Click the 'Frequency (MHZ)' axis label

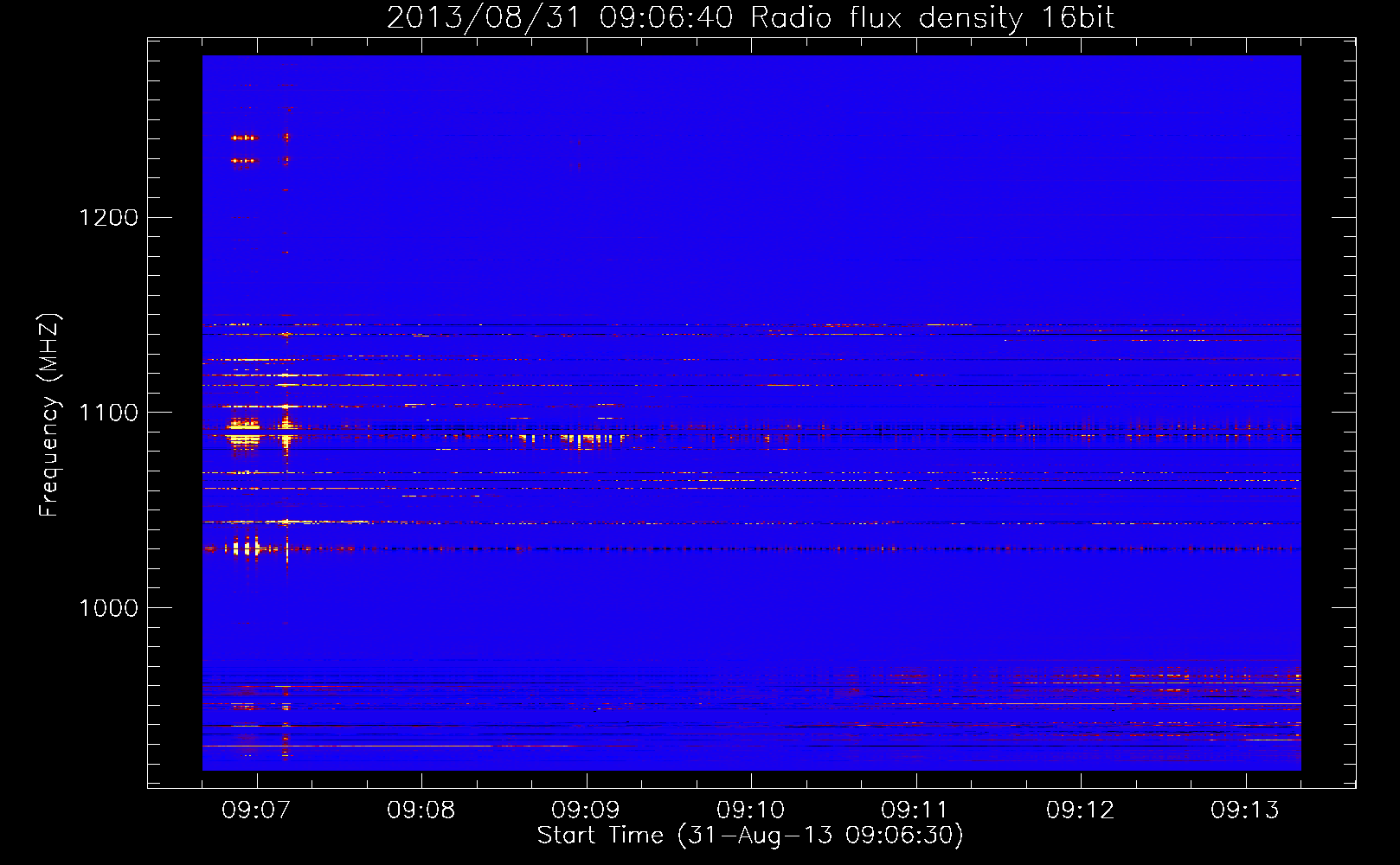(49, 415)
